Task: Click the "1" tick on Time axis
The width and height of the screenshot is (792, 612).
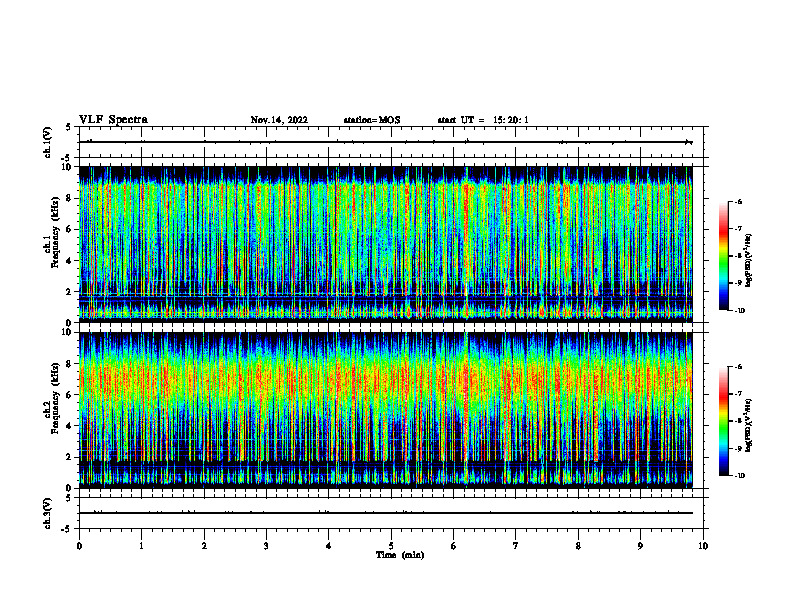Action: coord(141,546)
